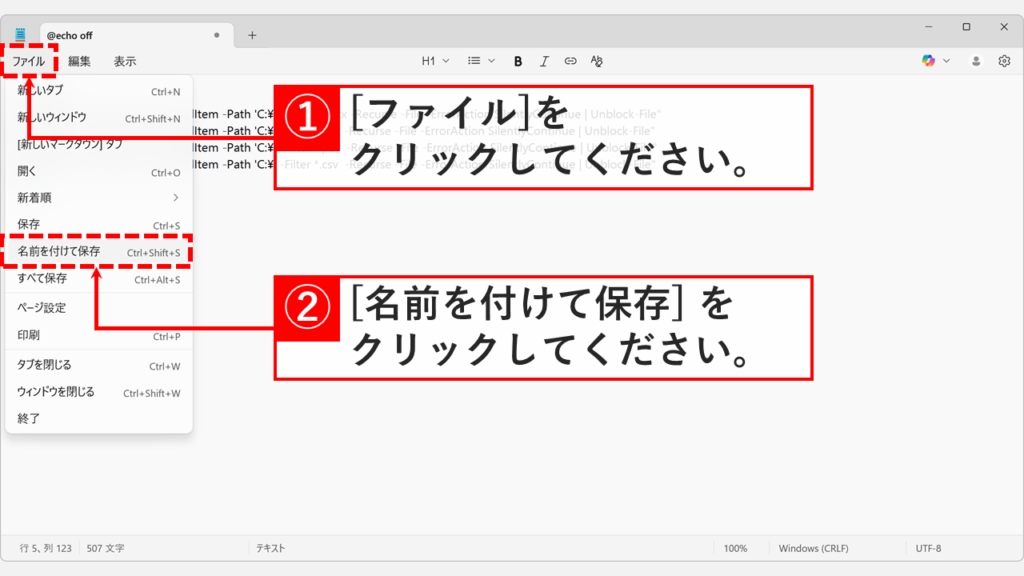
Task: Click the 100% zoom level in status bar
Action: (735, 548)
